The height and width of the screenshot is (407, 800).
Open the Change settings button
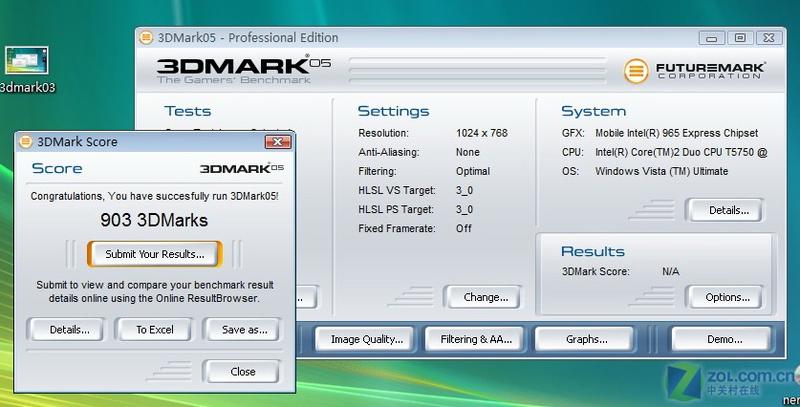click(x=485, y=297)
